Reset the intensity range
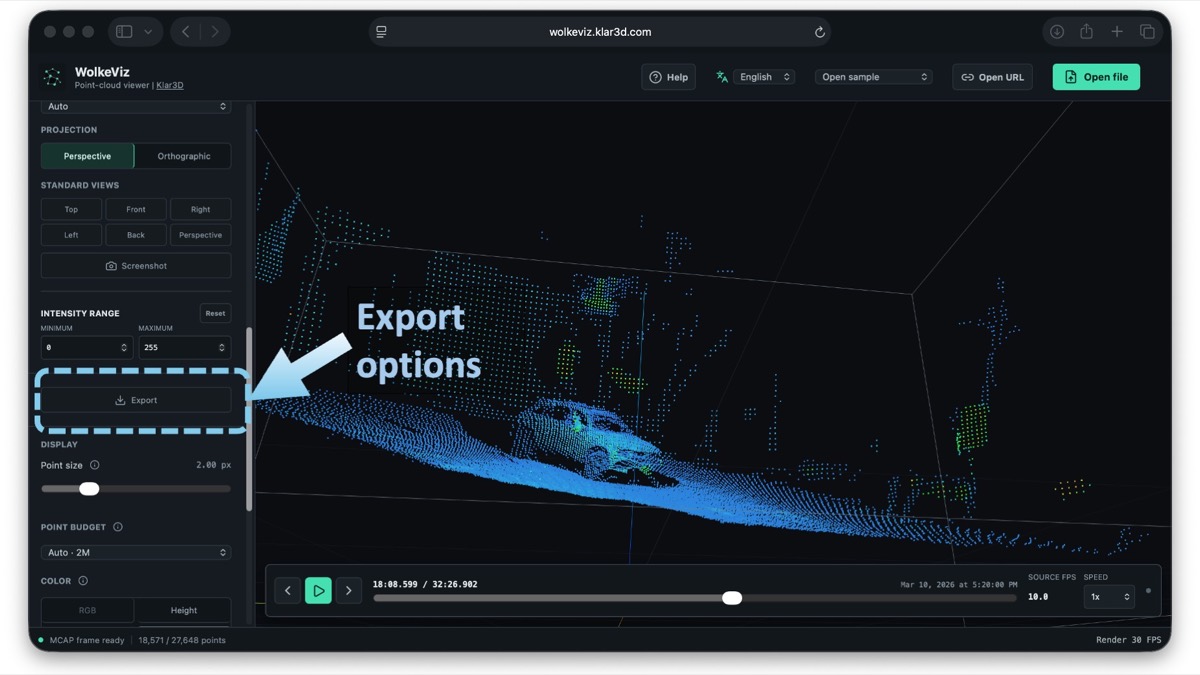 215,313
